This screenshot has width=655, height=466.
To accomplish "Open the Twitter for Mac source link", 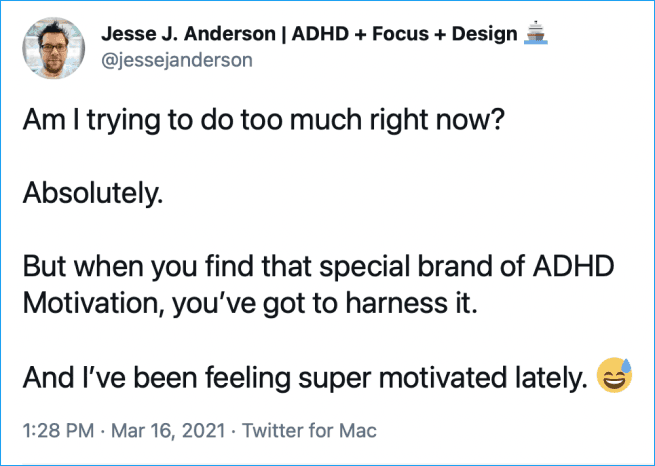I will pyautogui.click(x=310, y=431).
